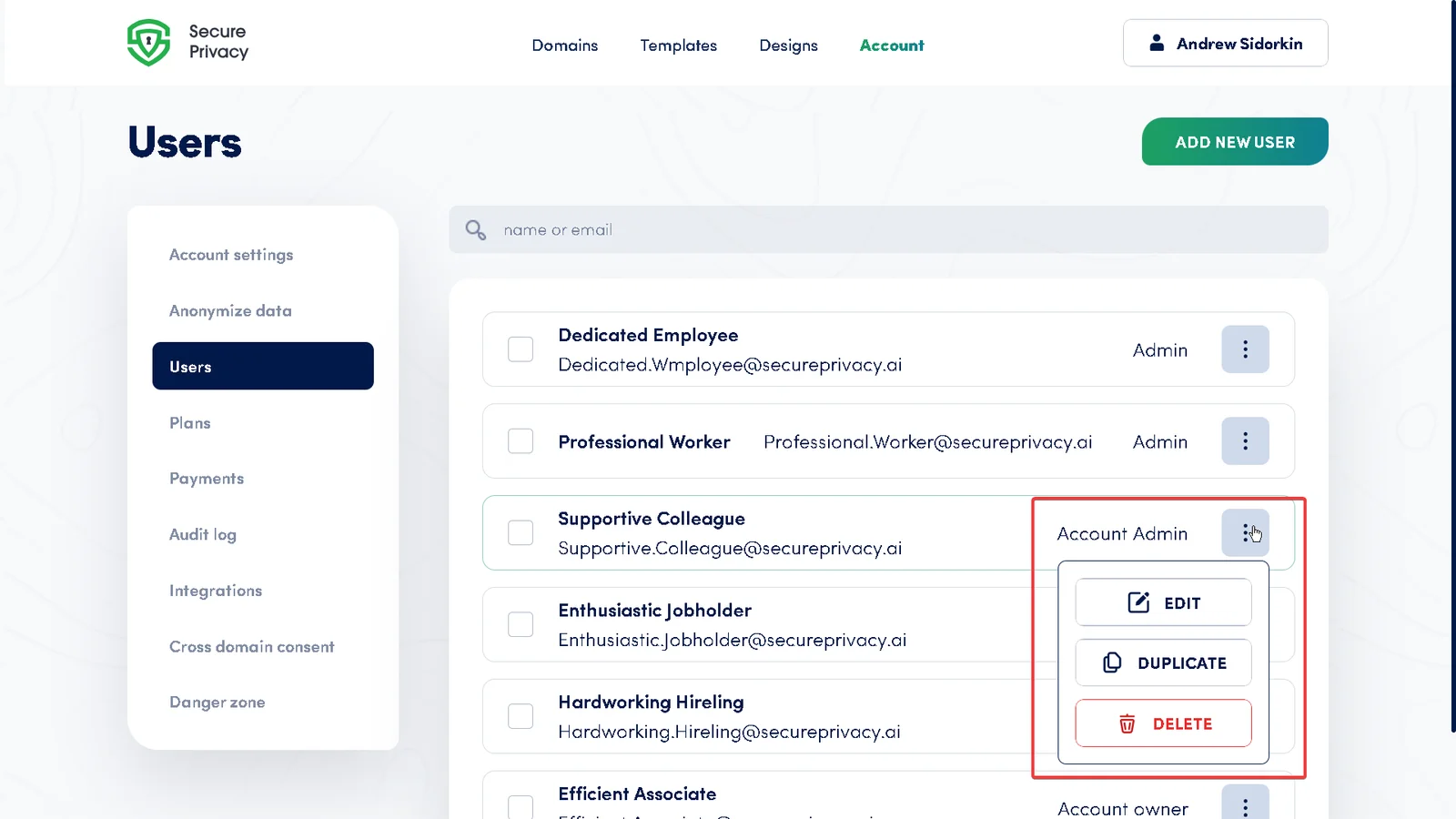
Task: Select the Audit log sidebar item
Action: point(202,534)
